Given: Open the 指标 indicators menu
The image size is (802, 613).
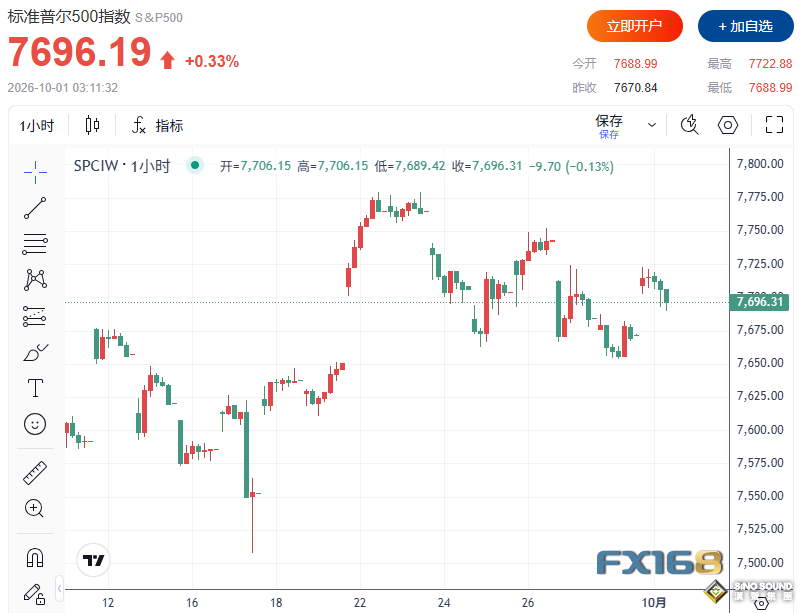Looking at the screenshot, I should click(158, 125).
